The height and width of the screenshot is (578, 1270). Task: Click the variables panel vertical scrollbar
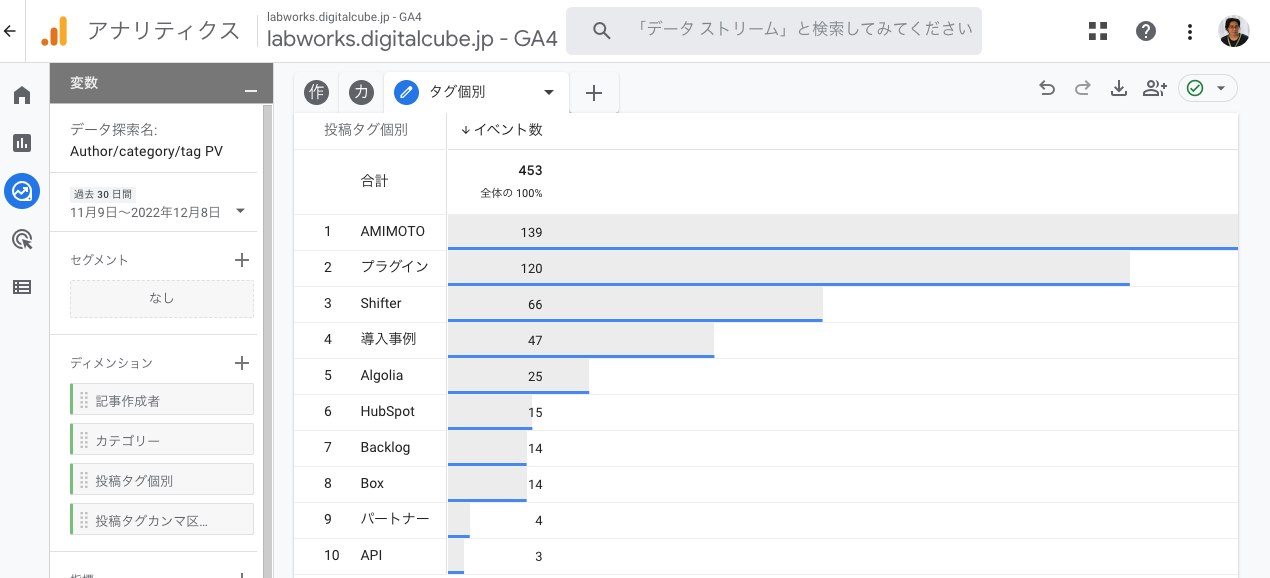coord(267,340)
